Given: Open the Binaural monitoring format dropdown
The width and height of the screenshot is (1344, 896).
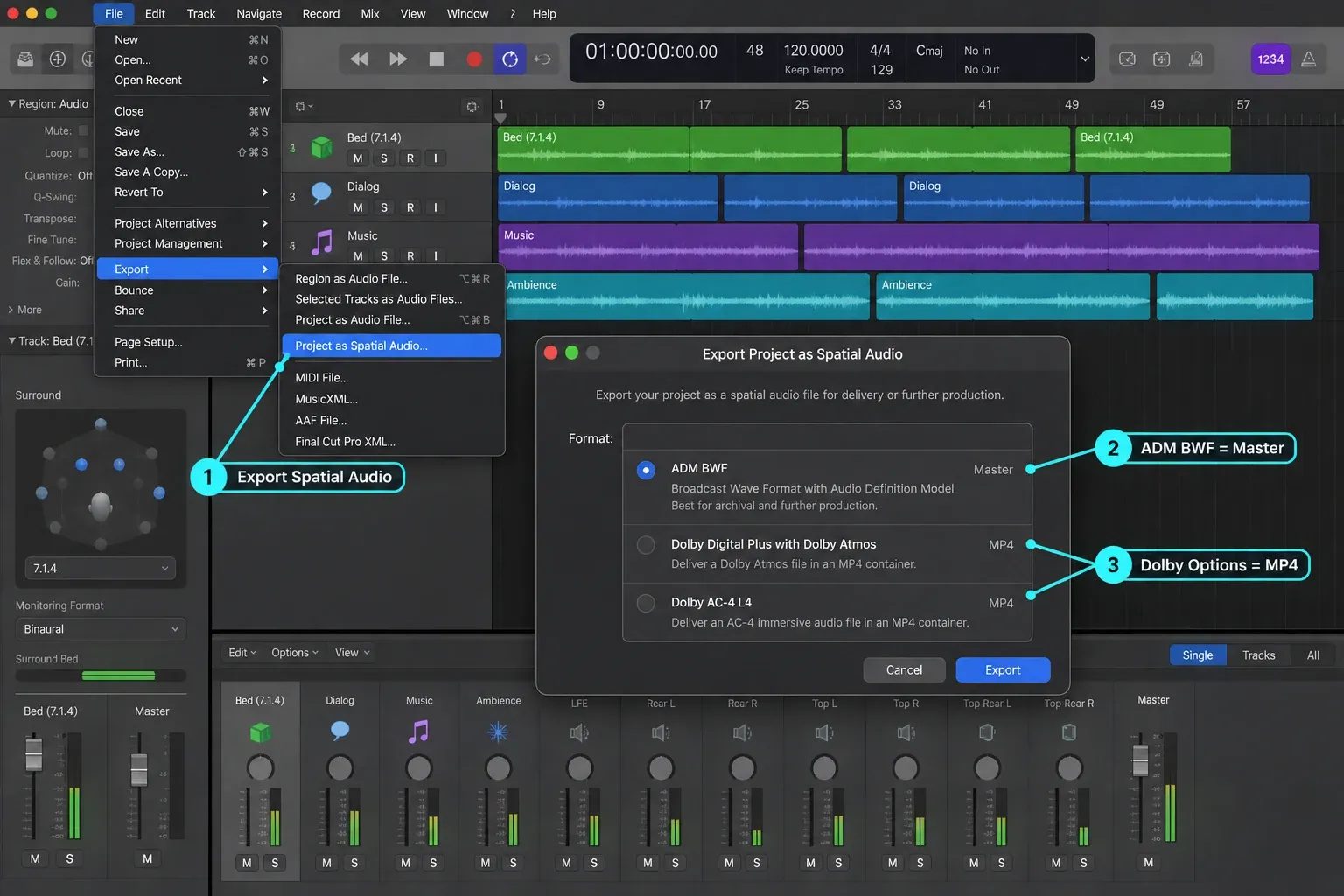Looking at the screenshot, I should click(101, 629).
